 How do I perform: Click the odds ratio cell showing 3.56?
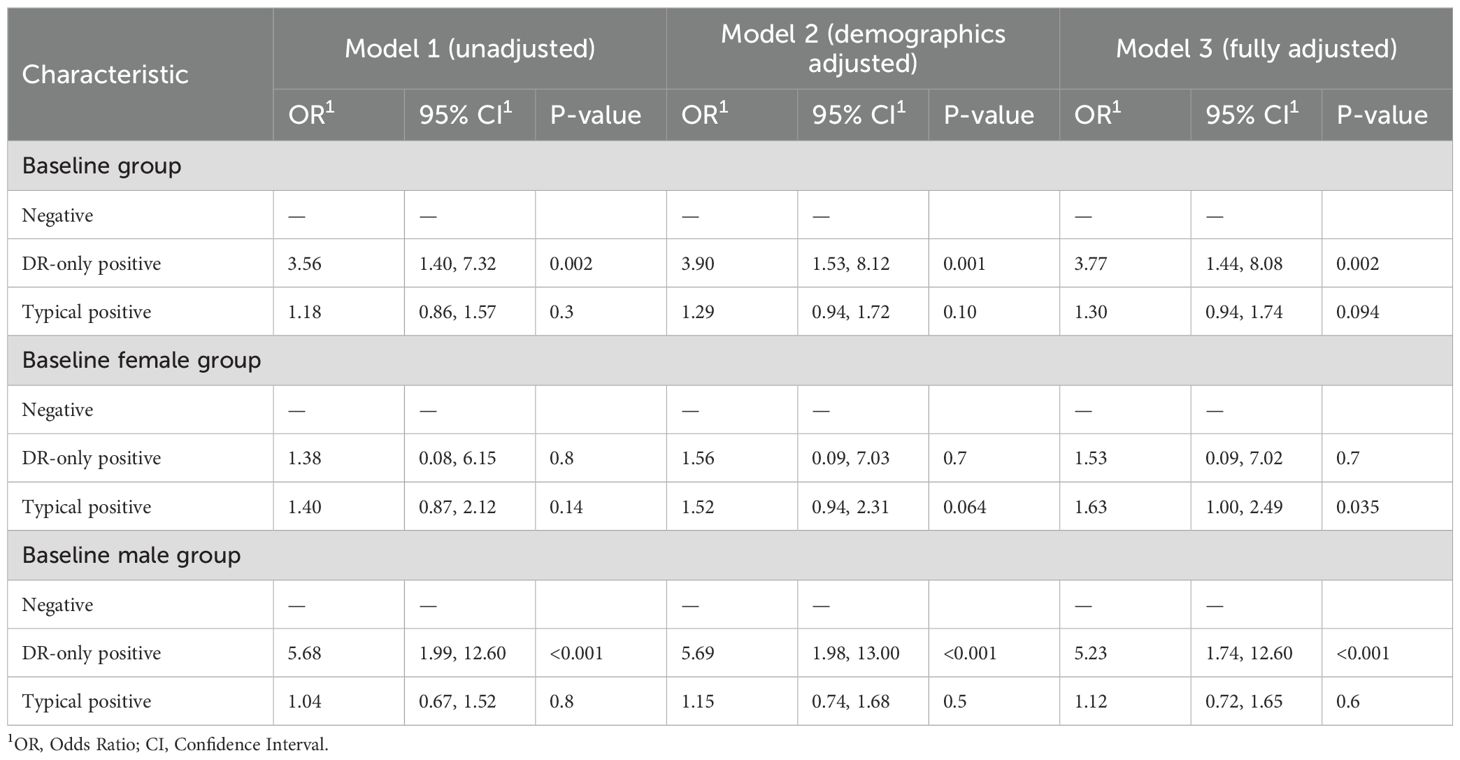pos(298,264)
